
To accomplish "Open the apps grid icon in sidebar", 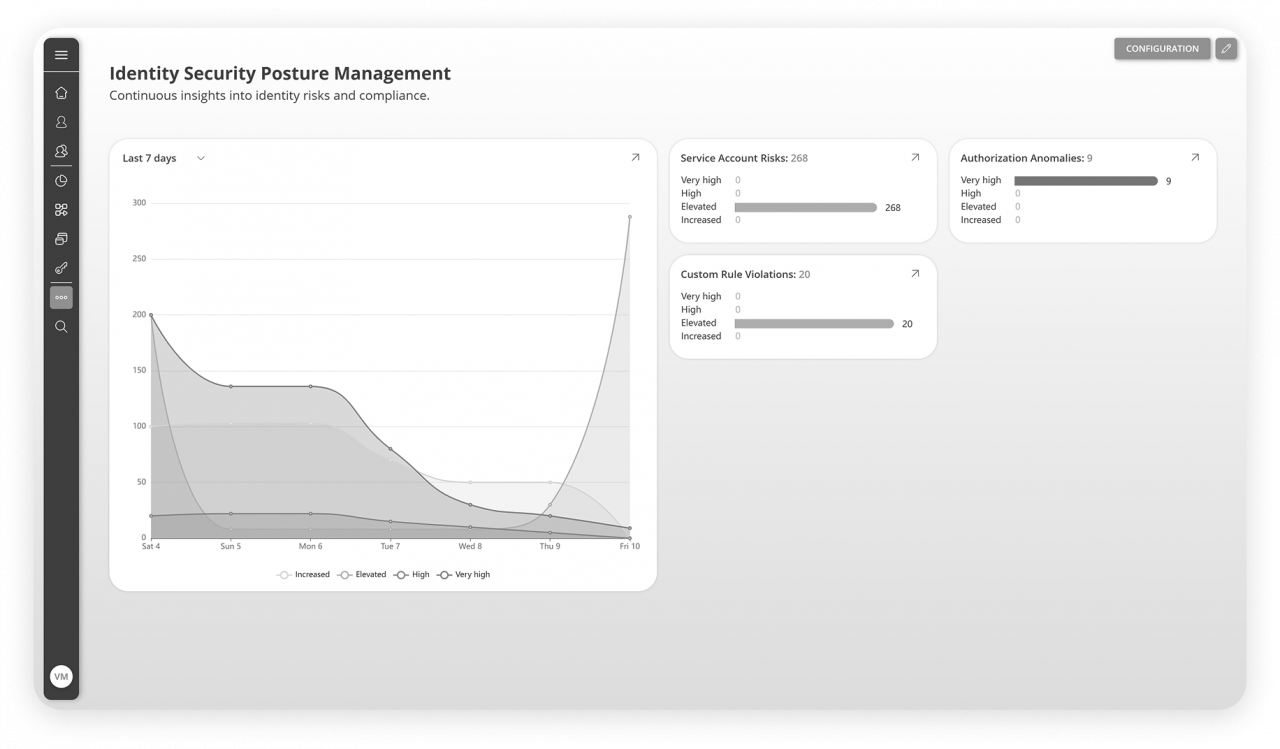I will (x=61, y=209).
